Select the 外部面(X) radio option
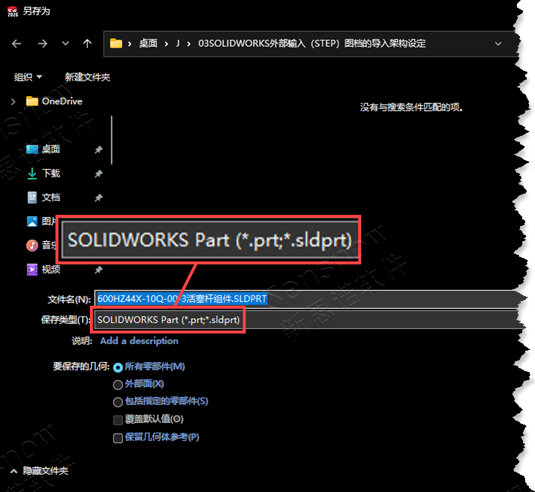 click(x=118, y=385)
